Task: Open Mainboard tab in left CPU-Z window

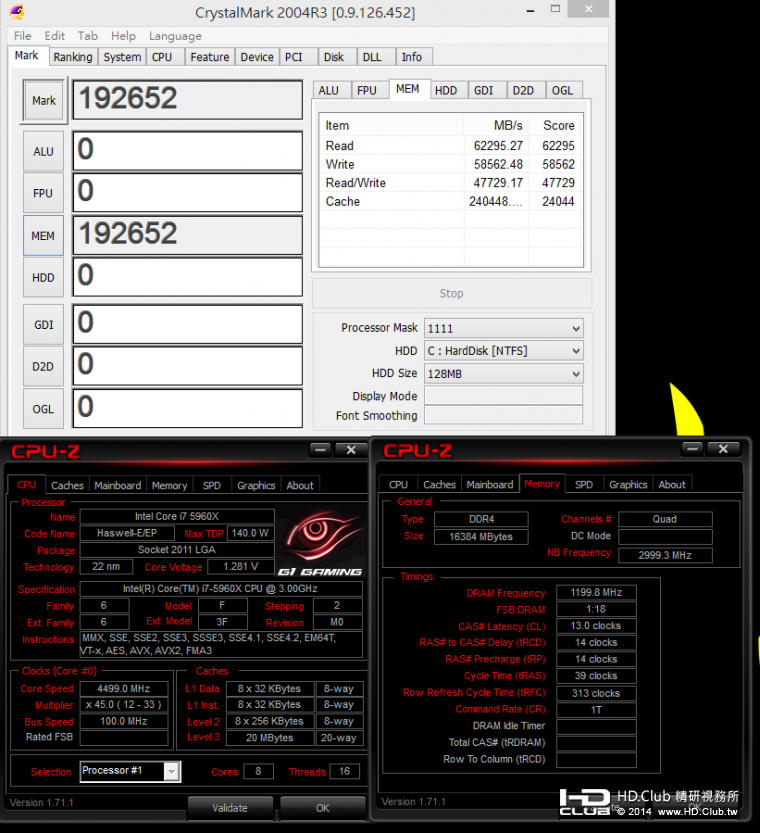Action: [x=118, y=485]
